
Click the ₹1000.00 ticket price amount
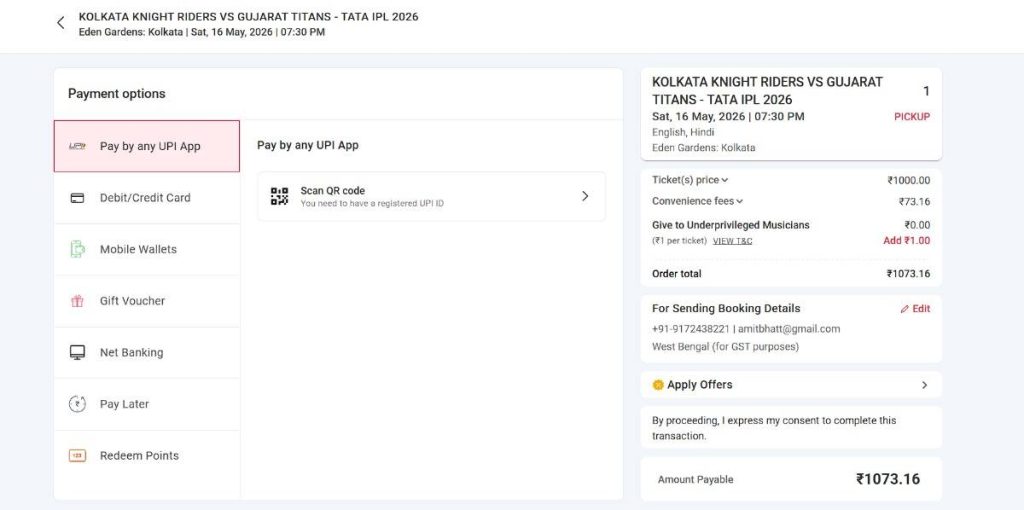tap(908, 181)
